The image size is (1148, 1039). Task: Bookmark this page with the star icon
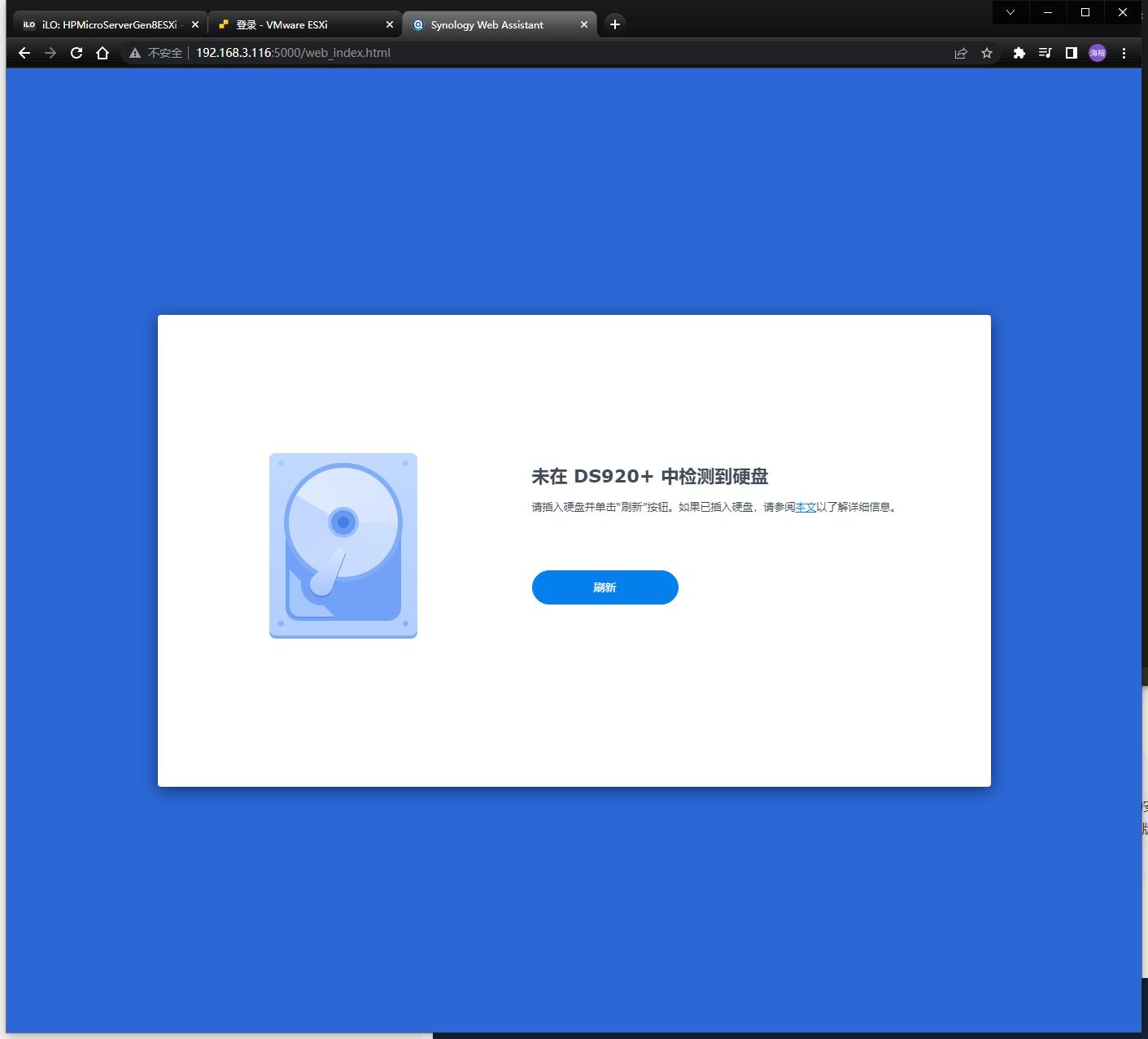click(987, 53)
